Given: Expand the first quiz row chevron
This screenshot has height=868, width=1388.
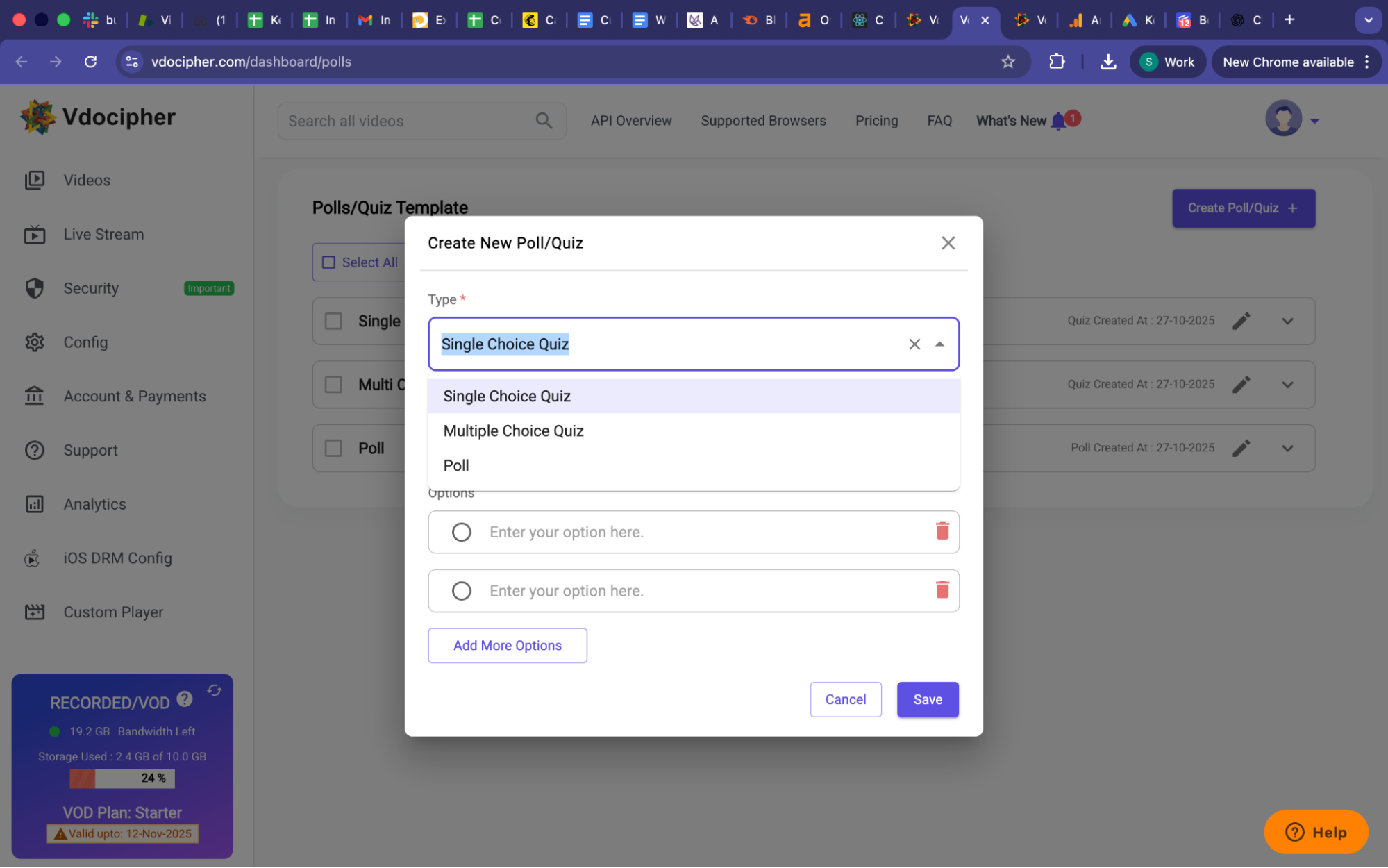Looking at the screenshot, I should 1287,321.
